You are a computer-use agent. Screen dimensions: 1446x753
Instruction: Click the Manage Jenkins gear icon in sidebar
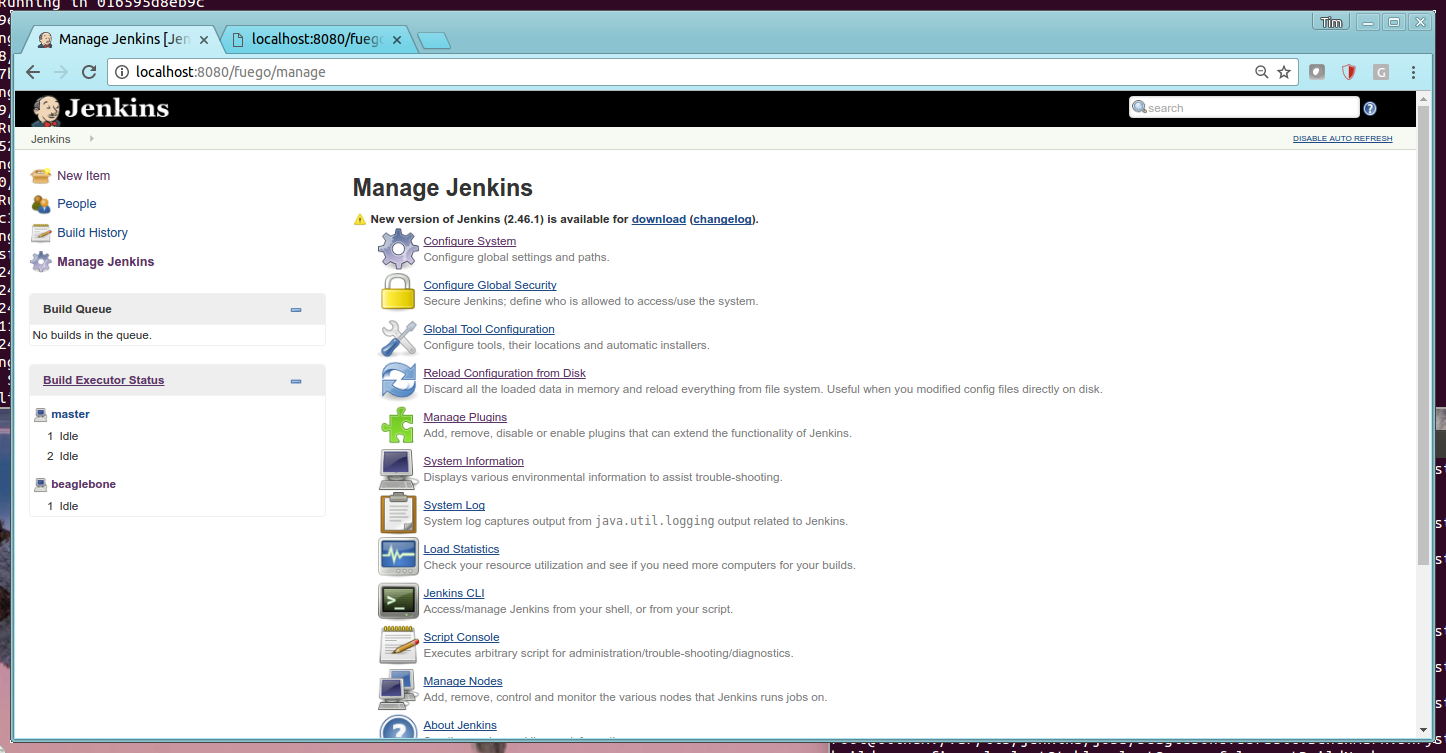point(41,262)
